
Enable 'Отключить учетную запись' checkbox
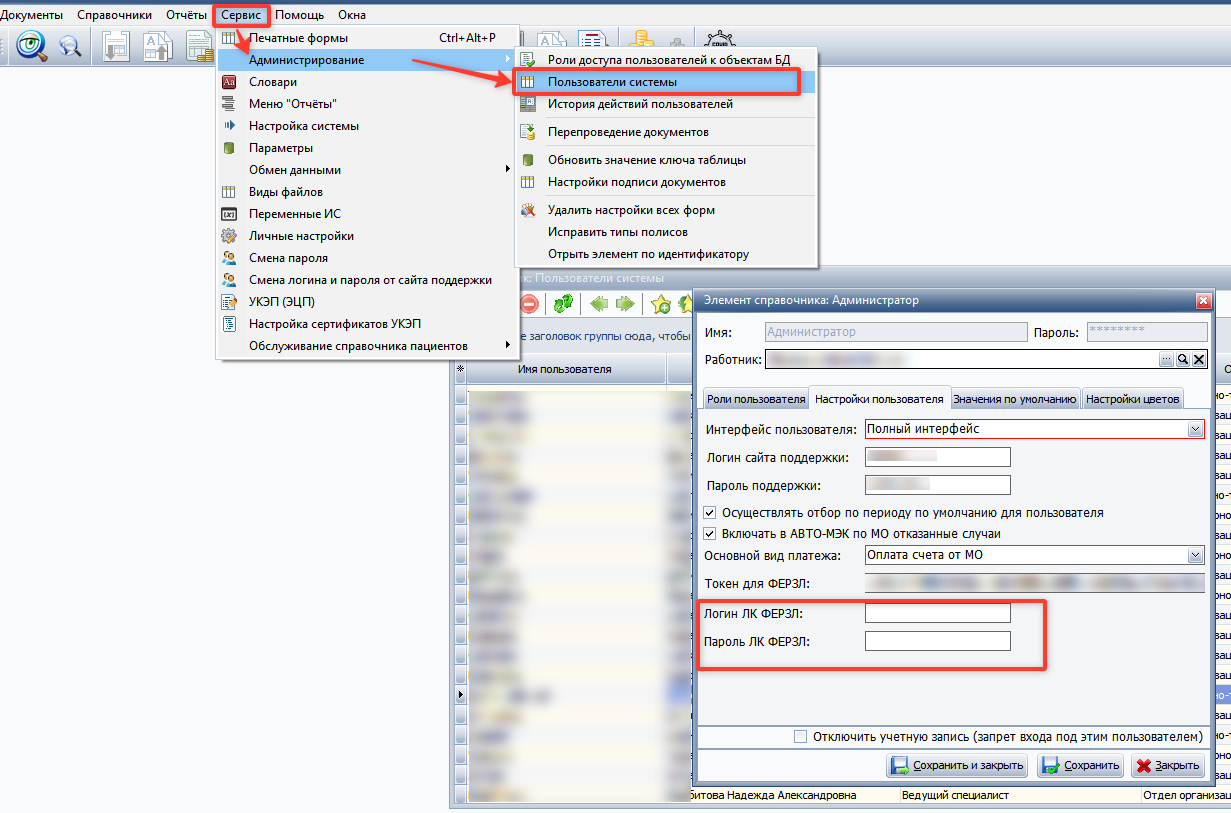(x=800, y=736)
